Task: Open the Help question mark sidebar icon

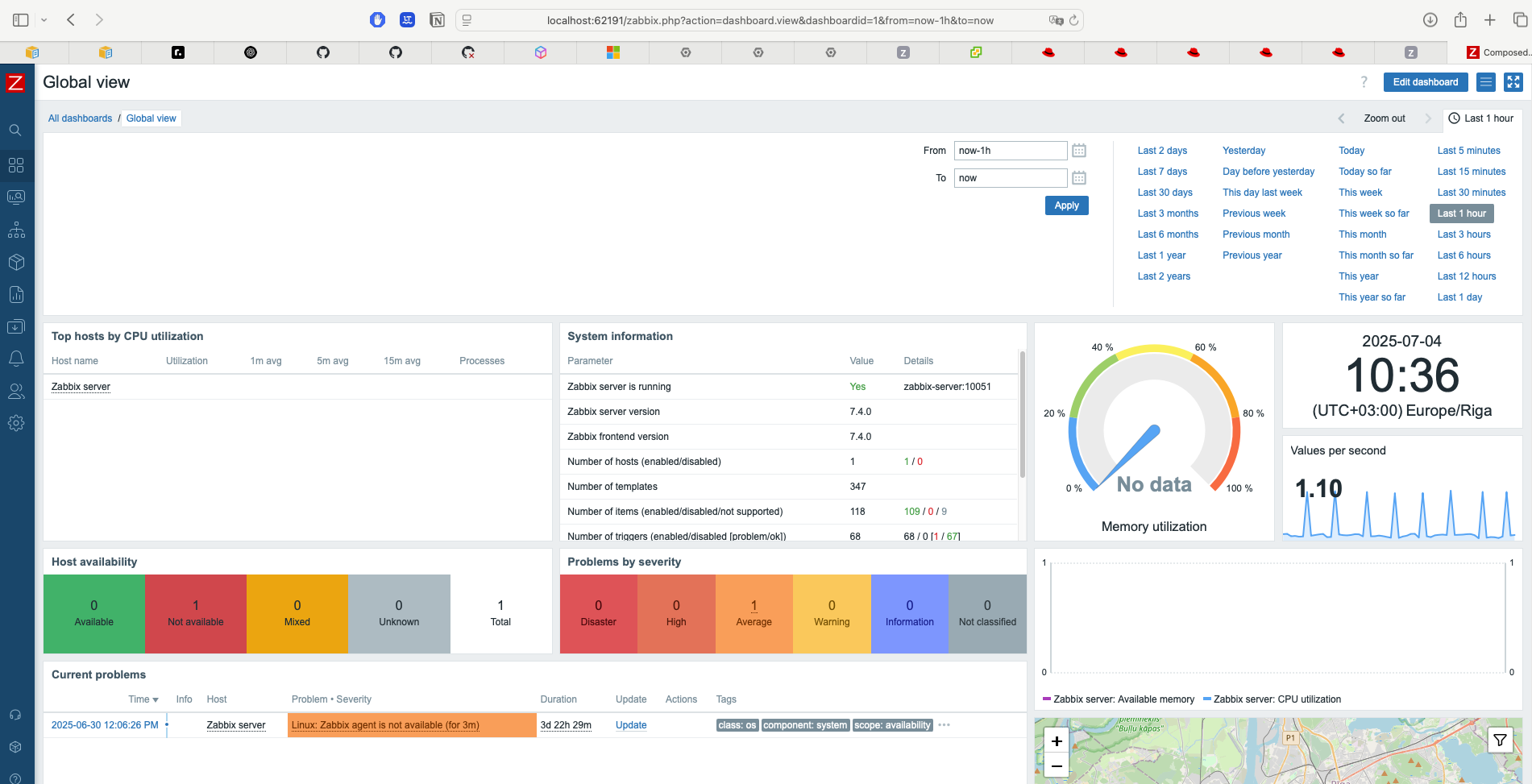Action: click(x=15, y=778)
